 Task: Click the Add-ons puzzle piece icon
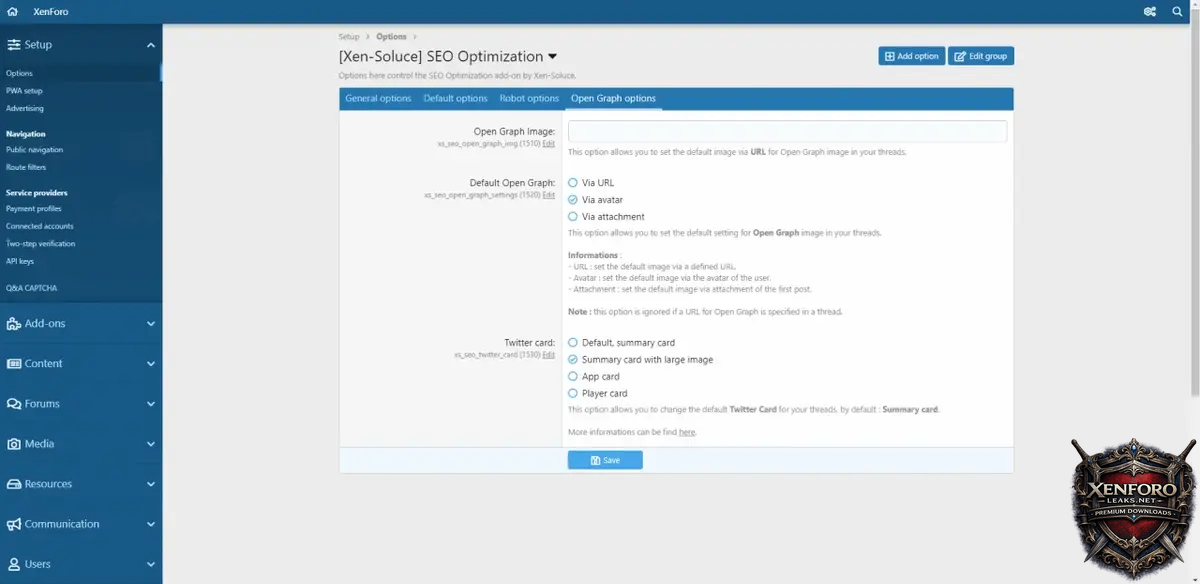click(14, 324)
